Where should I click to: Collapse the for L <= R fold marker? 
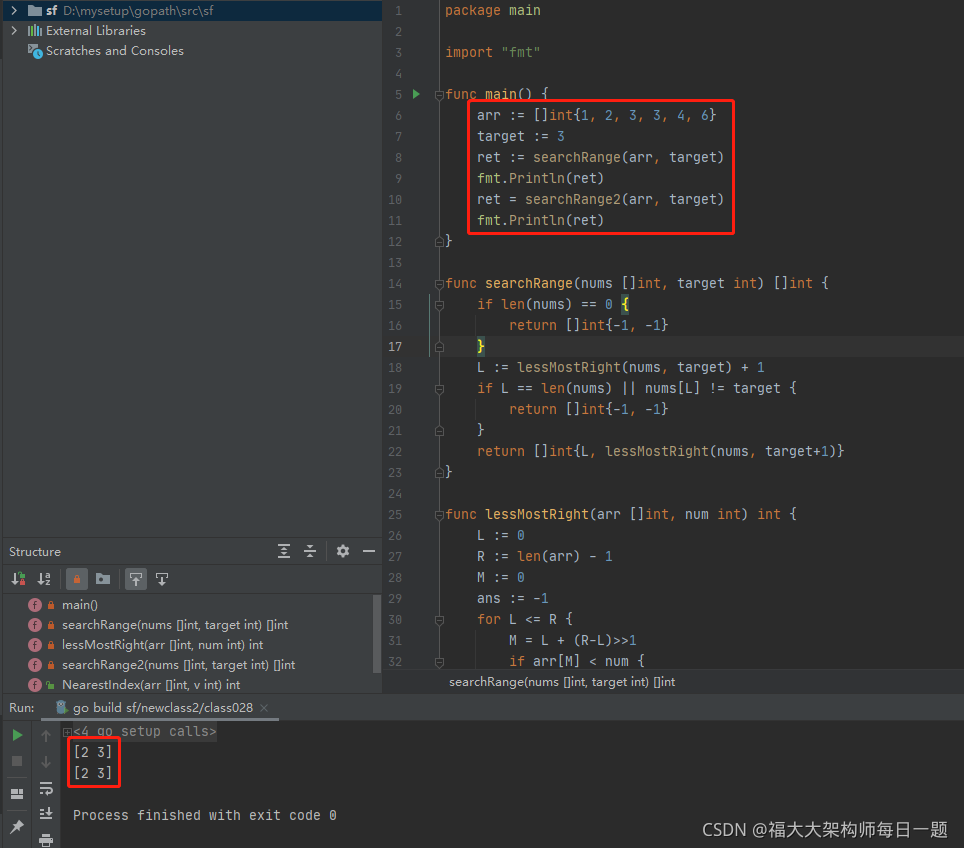coord(439,620)
